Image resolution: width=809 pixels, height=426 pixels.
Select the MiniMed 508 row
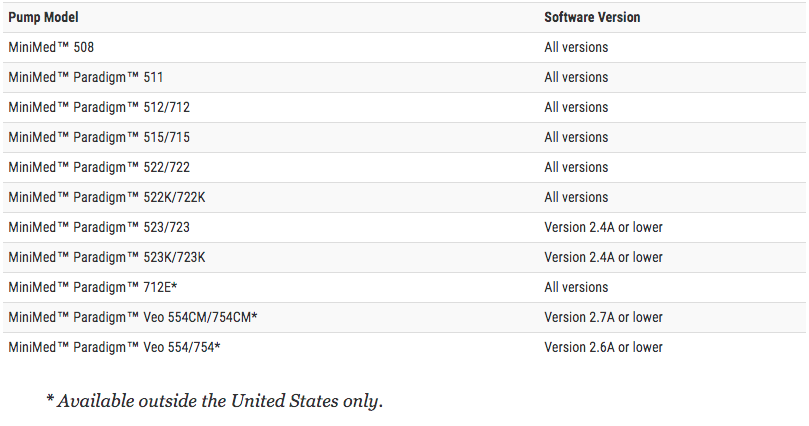pos(404,47)
